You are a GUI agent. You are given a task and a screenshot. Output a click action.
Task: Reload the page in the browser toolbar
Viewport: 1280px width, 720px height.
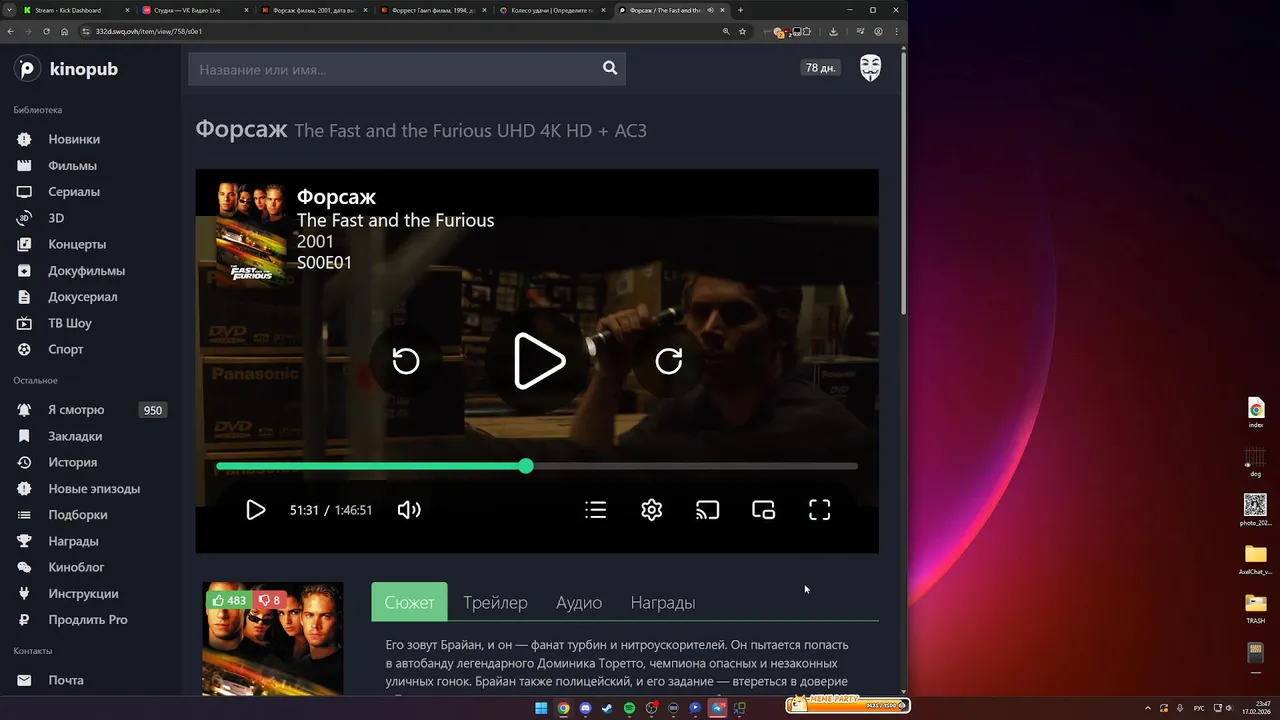46,31
